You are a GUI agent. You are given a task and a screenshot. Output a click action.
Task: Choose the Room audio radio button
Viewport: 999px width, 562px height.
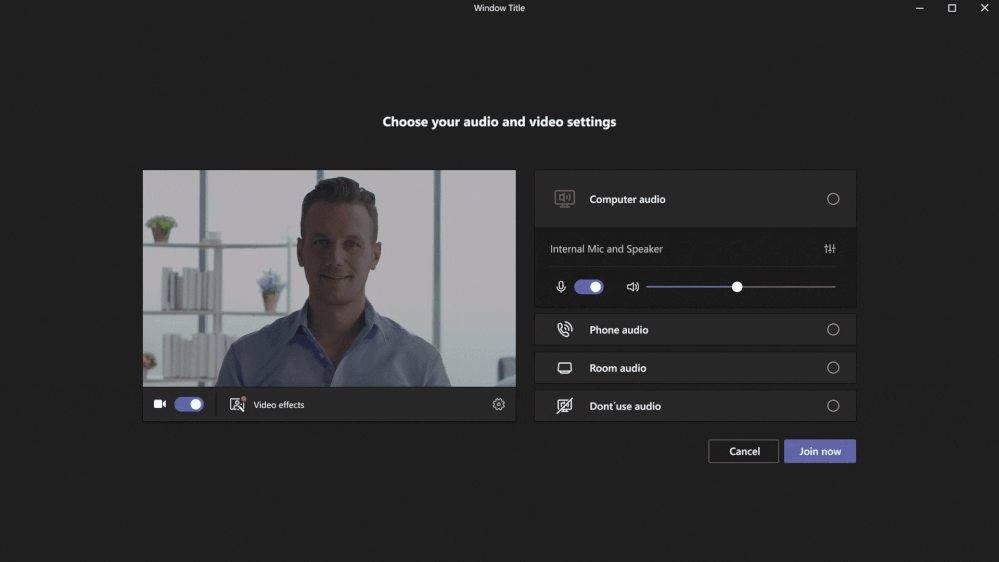(833, 368)
